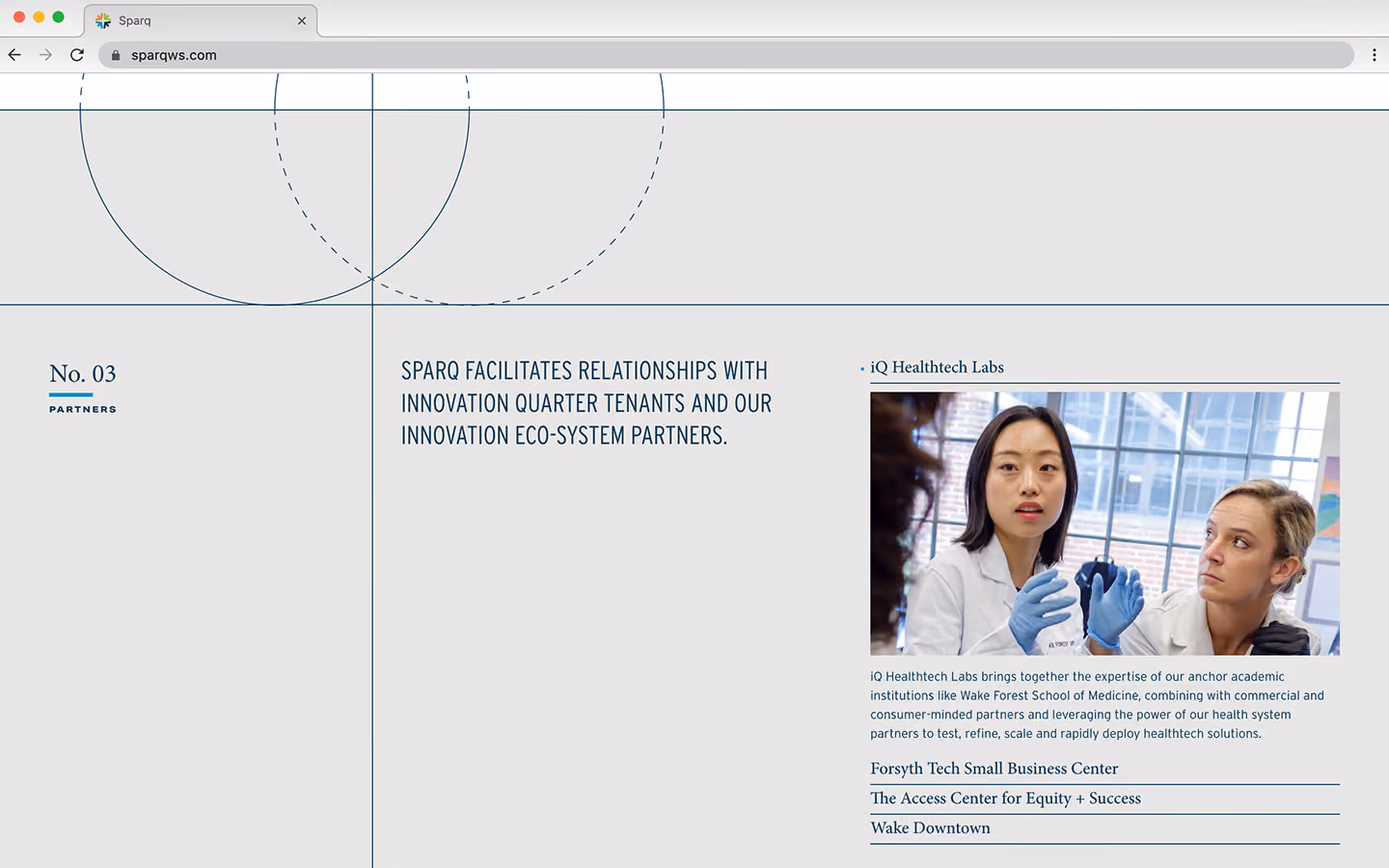Screen dimensions: 1389x868
Task: Open the browser three-dot menu
Action: pos(1375,55)
